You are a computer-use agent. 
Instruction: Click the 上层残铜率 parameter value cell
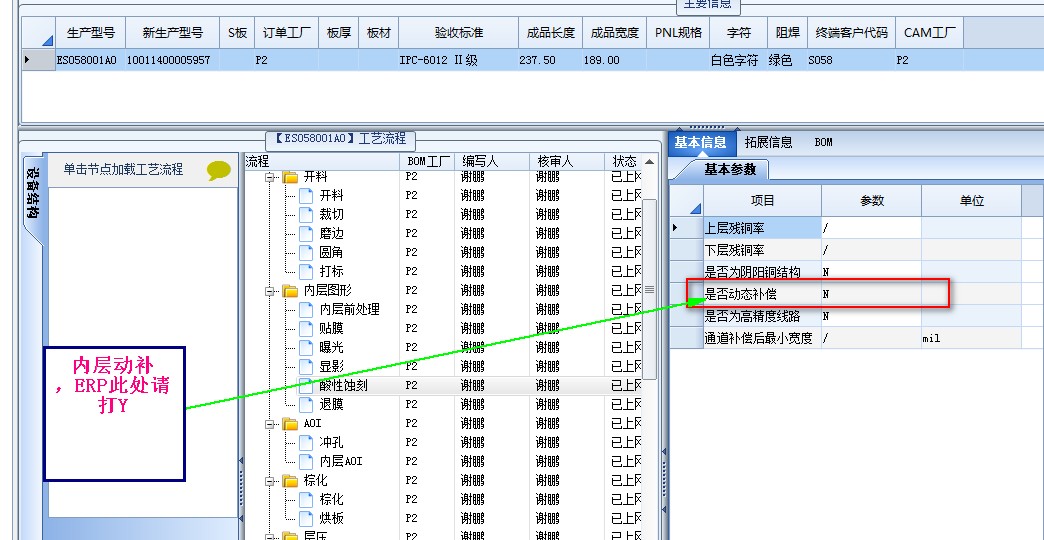(x=872, y=228)
